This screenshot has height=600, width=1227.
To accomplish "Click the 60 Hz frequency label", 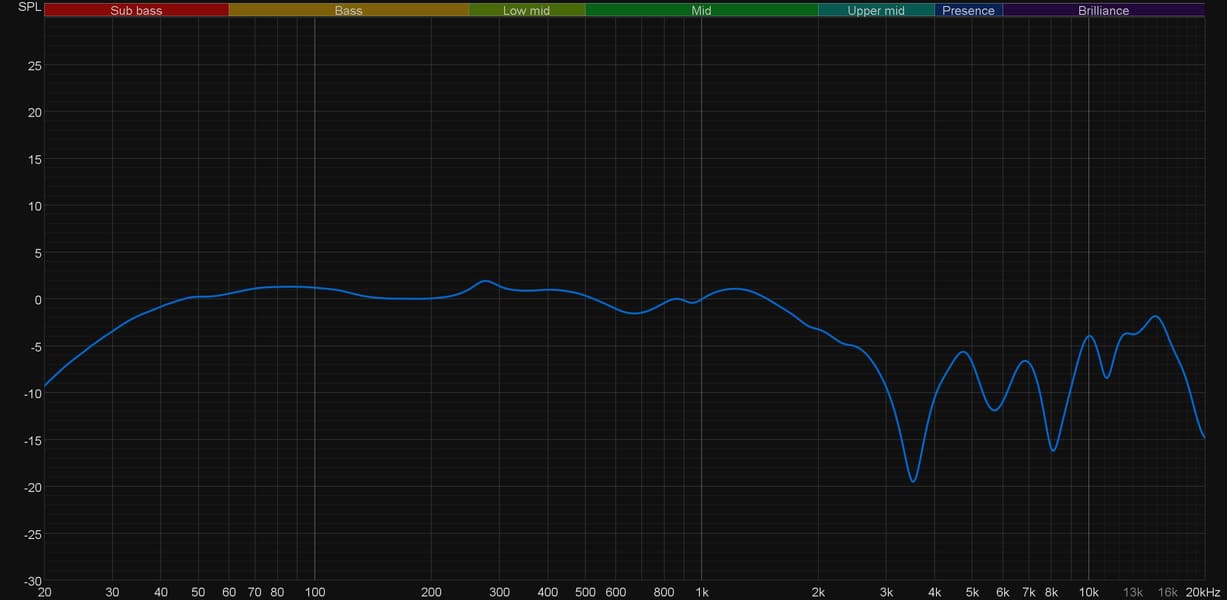I will tap(229, 593).
